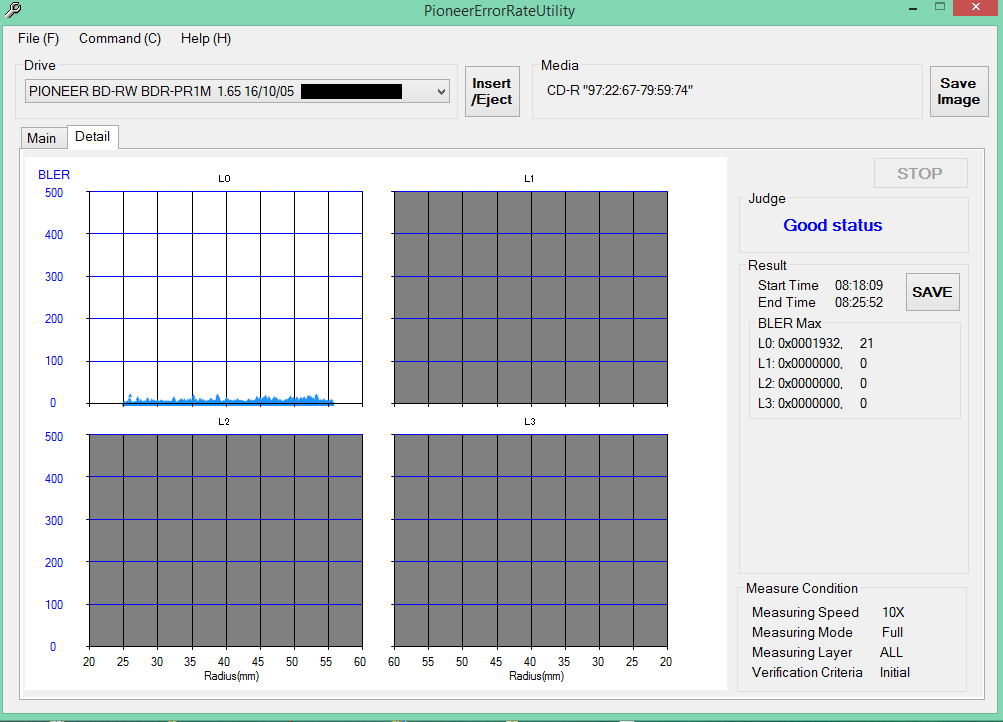Screen dimensions: 1003x722
Task: Click the L0 BLER graph
Action: (x=226, y=297)
